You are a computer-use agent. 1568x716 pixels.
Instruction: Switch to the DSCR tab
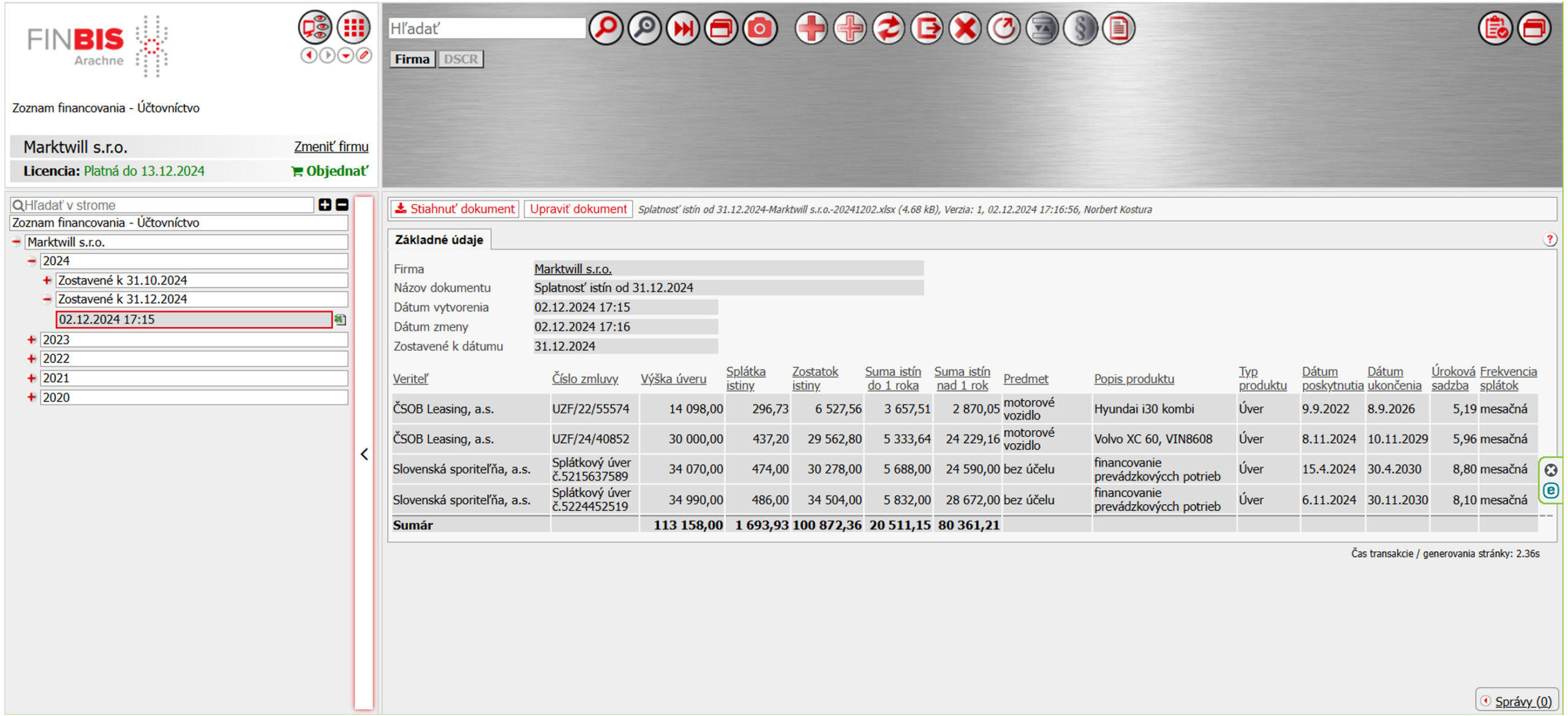[x=461, y=59]
